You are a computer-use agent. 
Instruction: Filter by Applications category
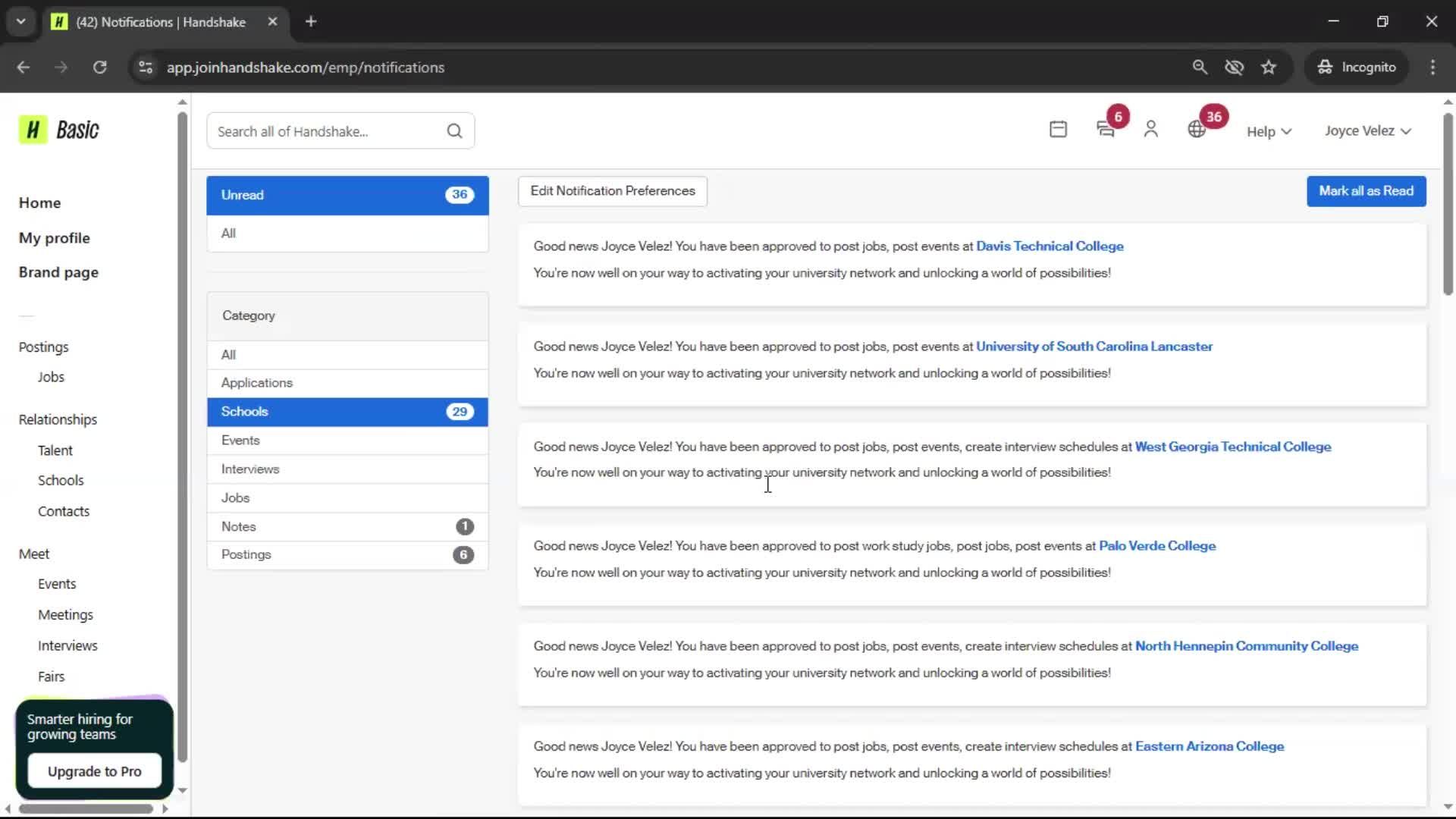pos(347,383)
